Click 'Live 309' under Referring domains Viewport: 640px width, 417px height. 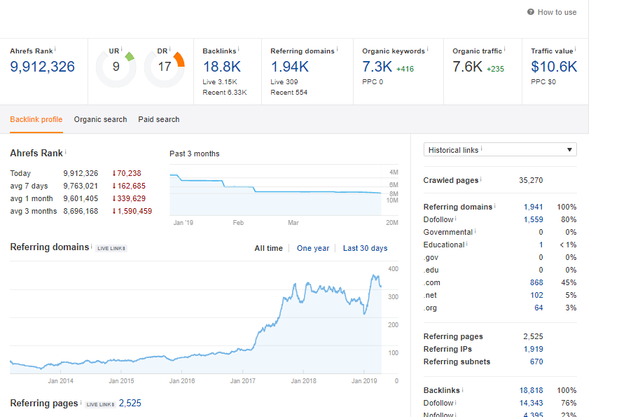284,82
